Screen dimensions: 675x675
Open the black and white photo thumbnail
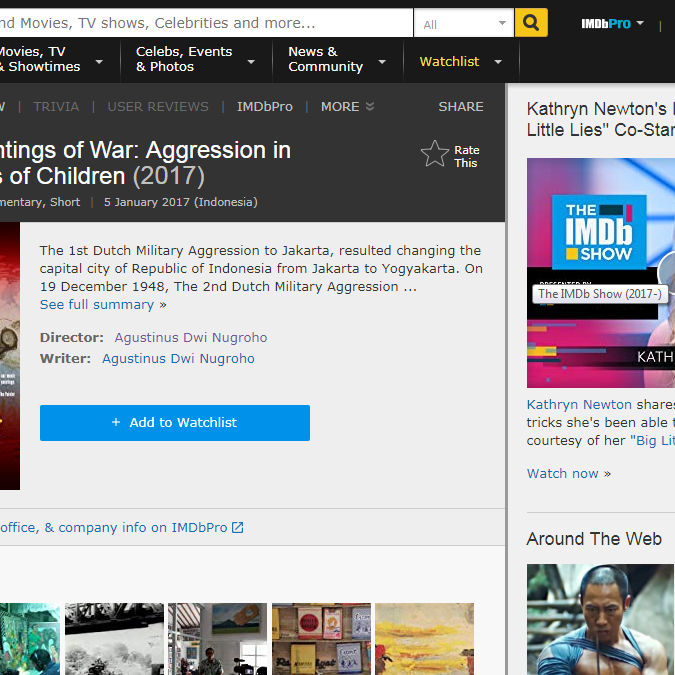(114, 638)
